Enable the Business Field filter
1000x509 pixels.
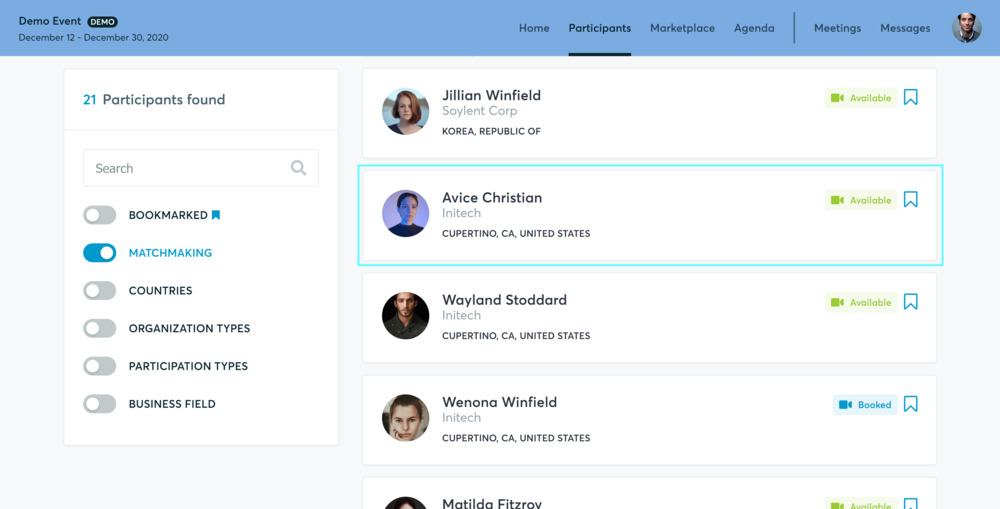click(x=99, y=404)
